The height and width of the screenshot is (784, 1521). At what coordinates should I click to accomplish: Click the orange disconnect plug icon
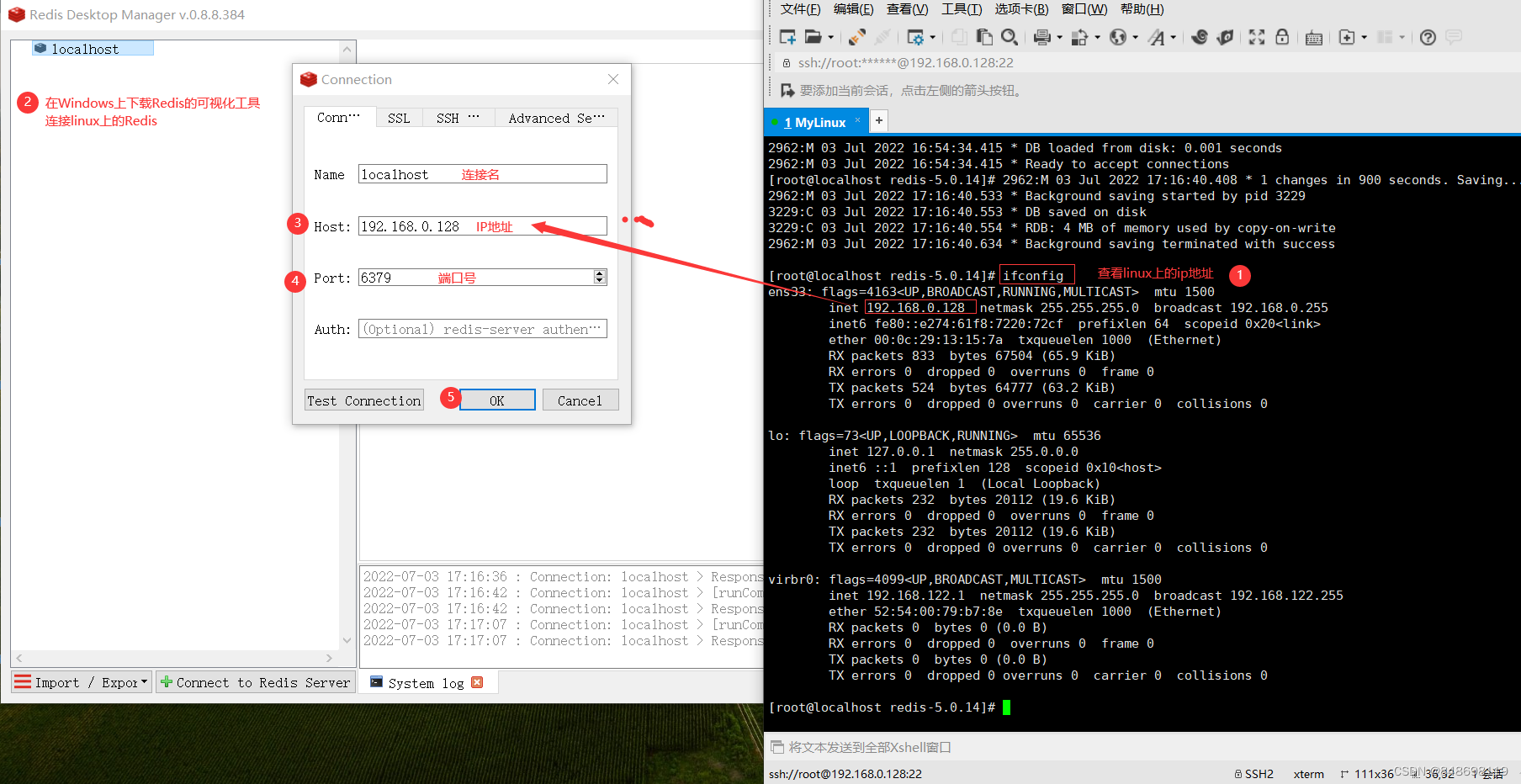[x=857, y=37]
